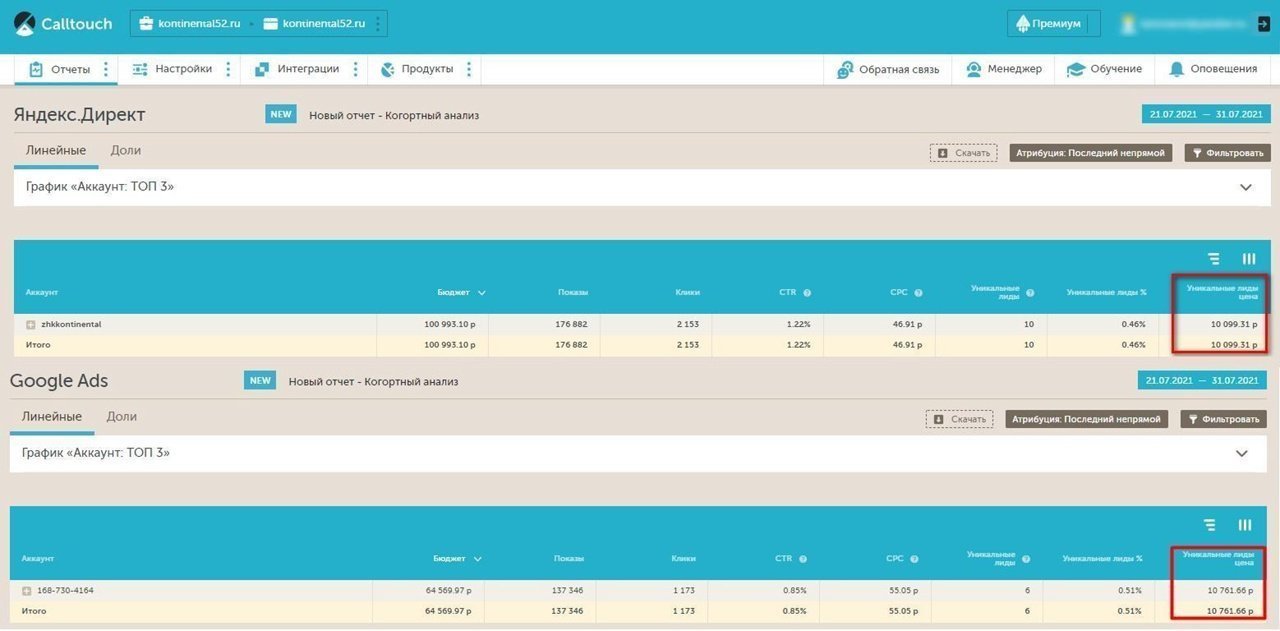
Task: Switch to Доли tab in Яндекс.Директ
Action: pyautogui.click(x=125, y=151)
